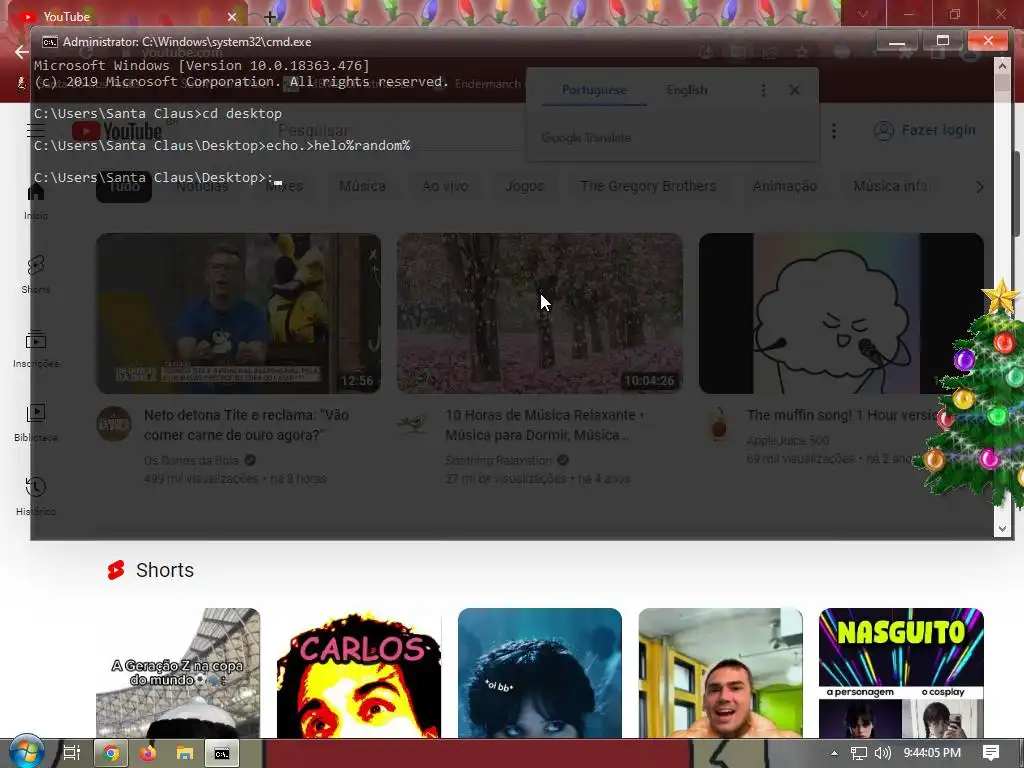1024x768 pixels.
Task: Click the cmd window title bar icon
Action: click(50, 42)
